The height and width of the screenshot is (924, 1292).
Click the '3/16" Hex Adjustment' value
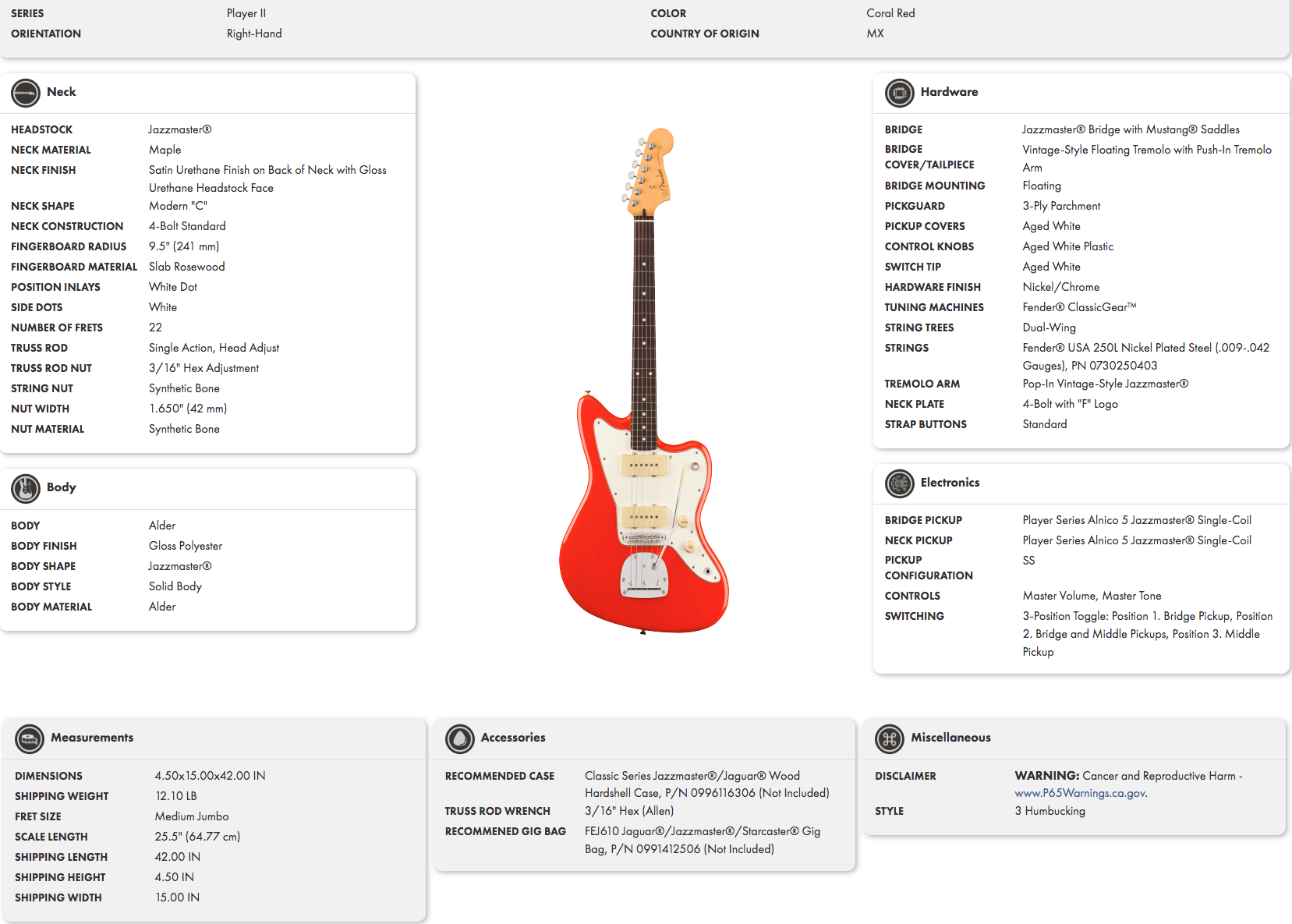click(204, 368)
